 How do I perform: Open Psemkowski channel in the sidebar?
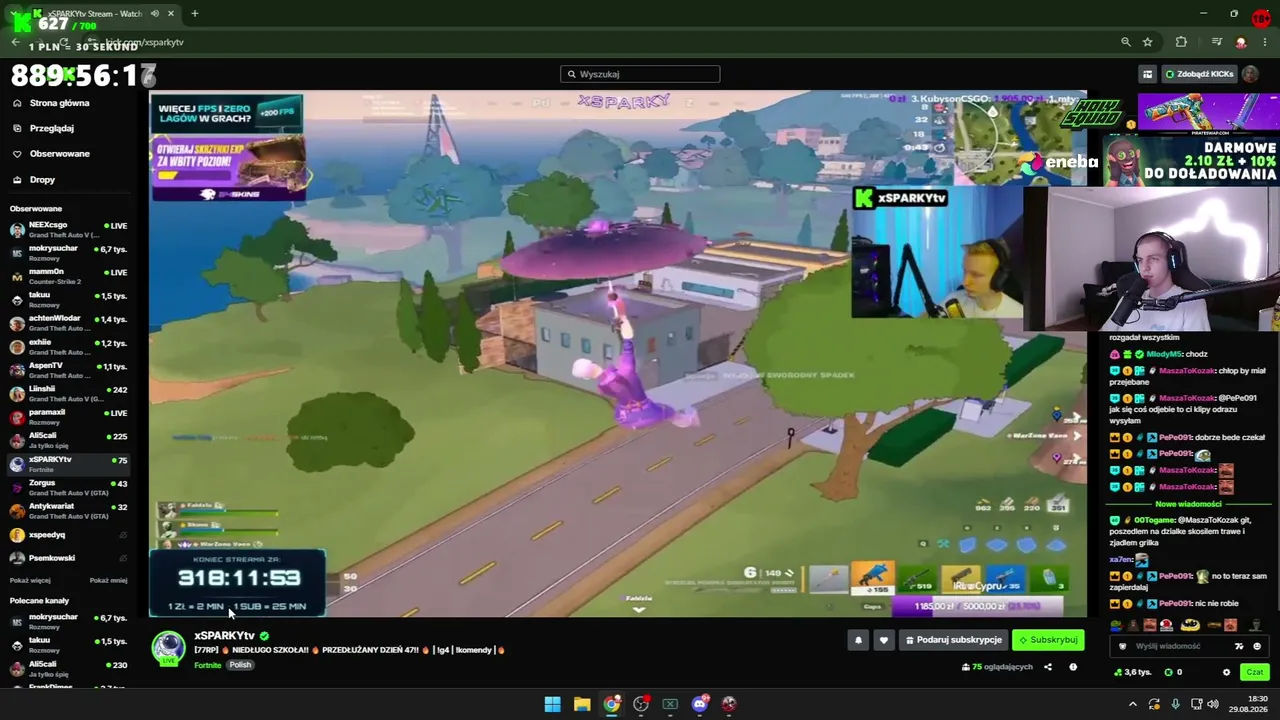68,558
